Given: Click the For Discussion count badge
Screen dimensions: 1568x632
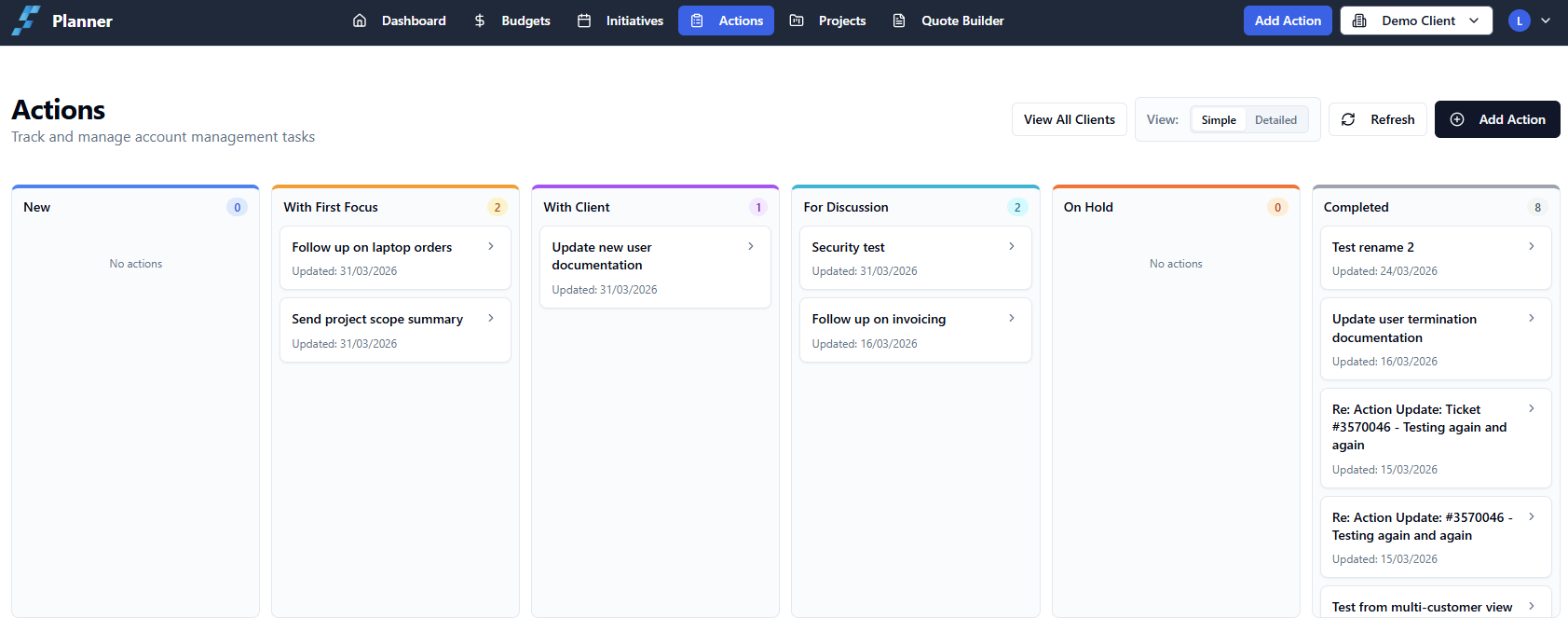Looking at the screenshot, I should click(1017, 207).
